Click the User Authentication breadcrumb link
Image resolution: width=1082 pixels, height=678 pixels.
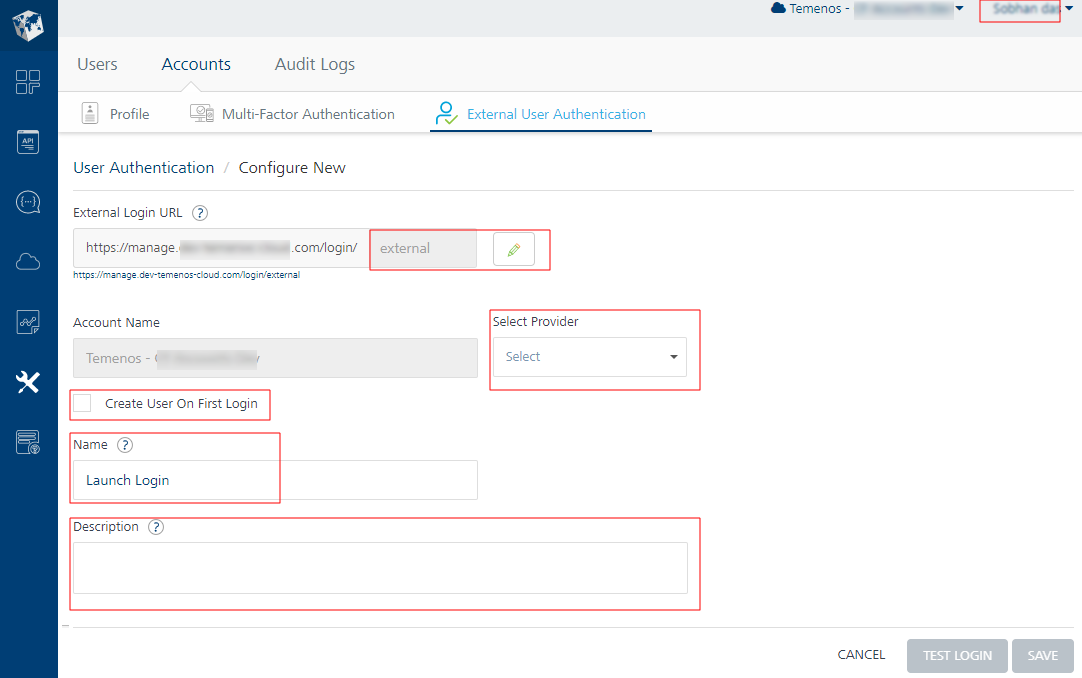coord(144,168)
